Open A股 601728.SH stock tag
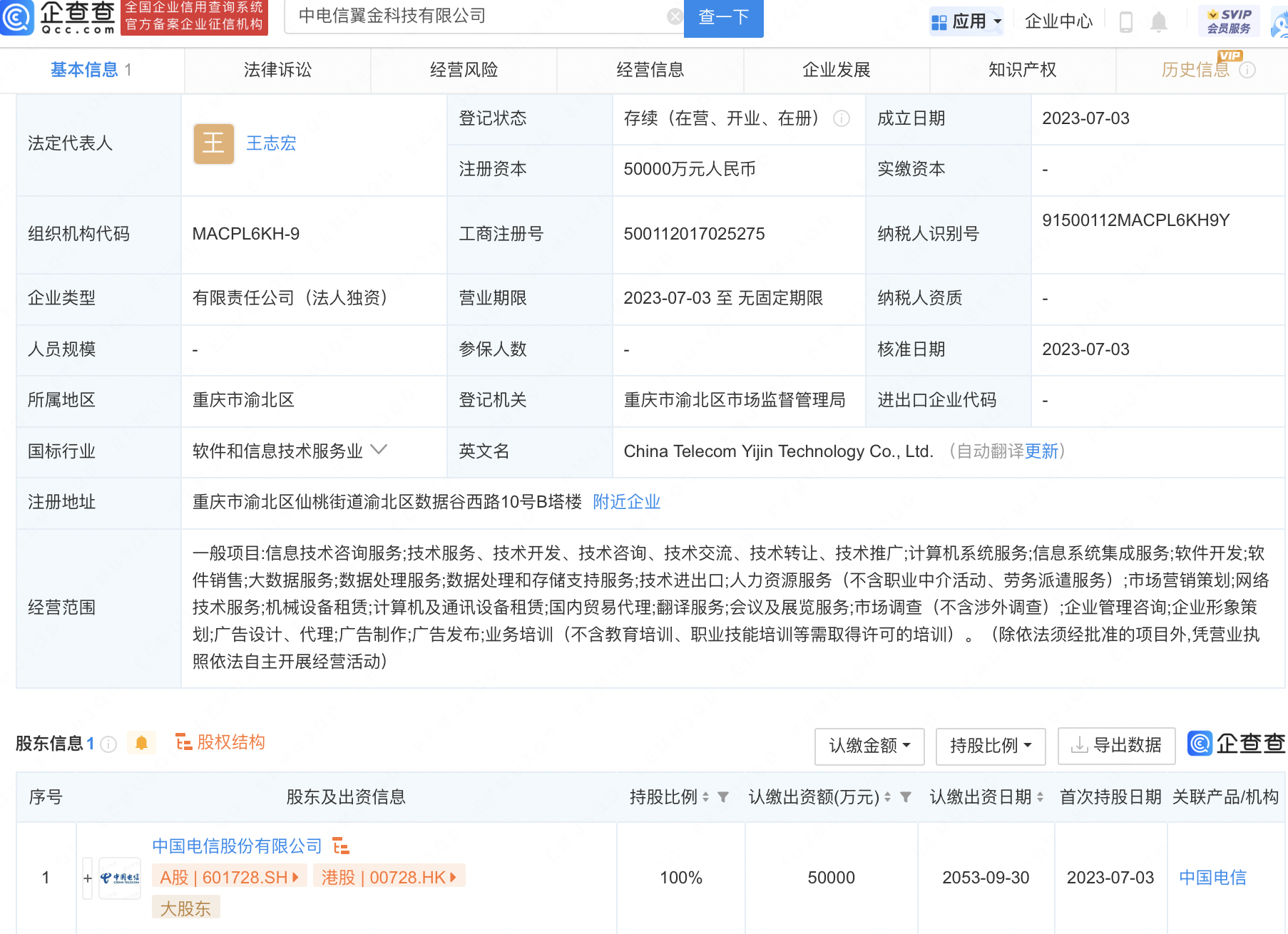The image size is (1288, 934). (x=229, y=877)
